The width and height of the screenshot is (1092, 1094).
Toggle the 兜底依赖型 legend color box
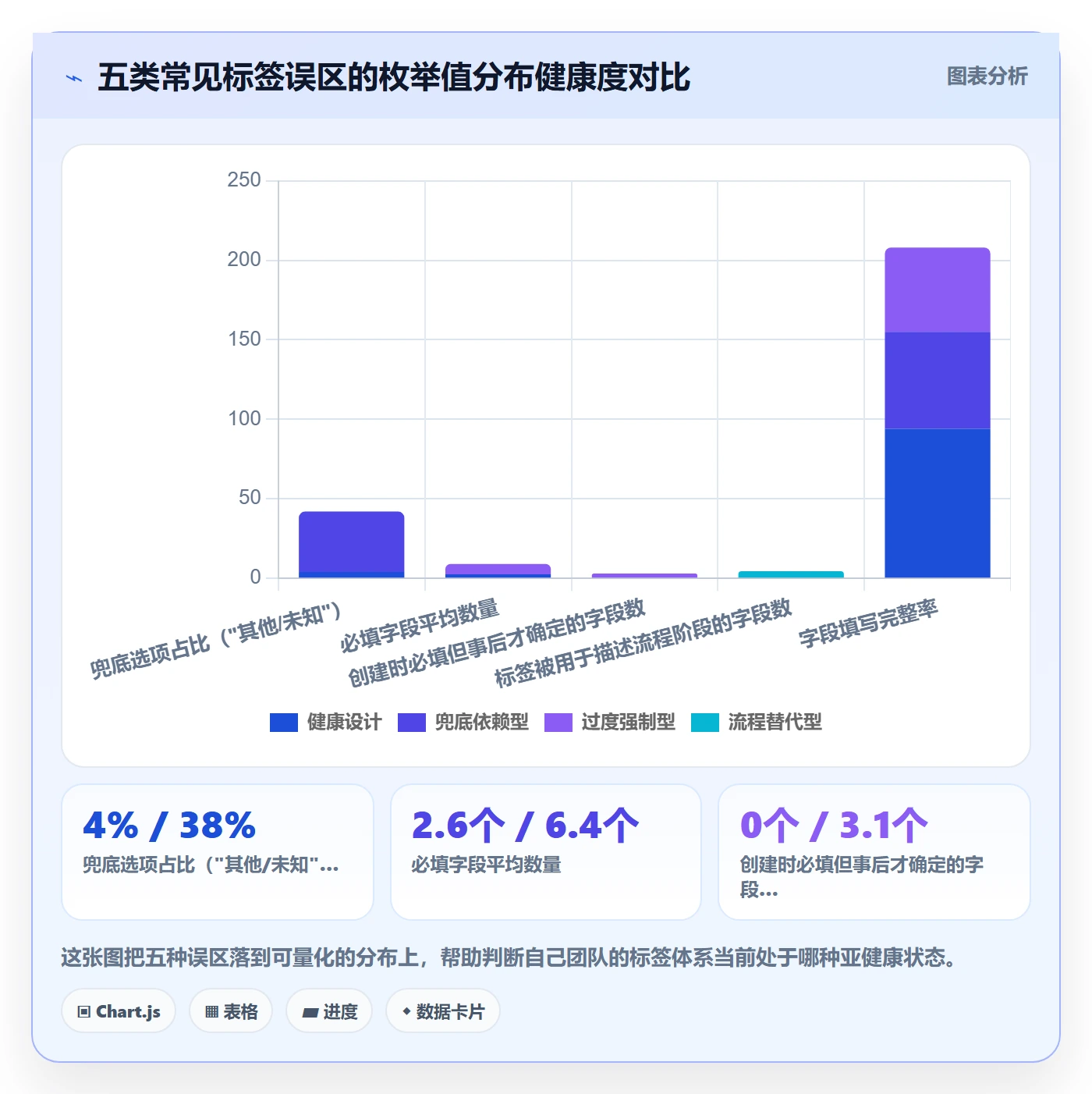click(412, 723)
